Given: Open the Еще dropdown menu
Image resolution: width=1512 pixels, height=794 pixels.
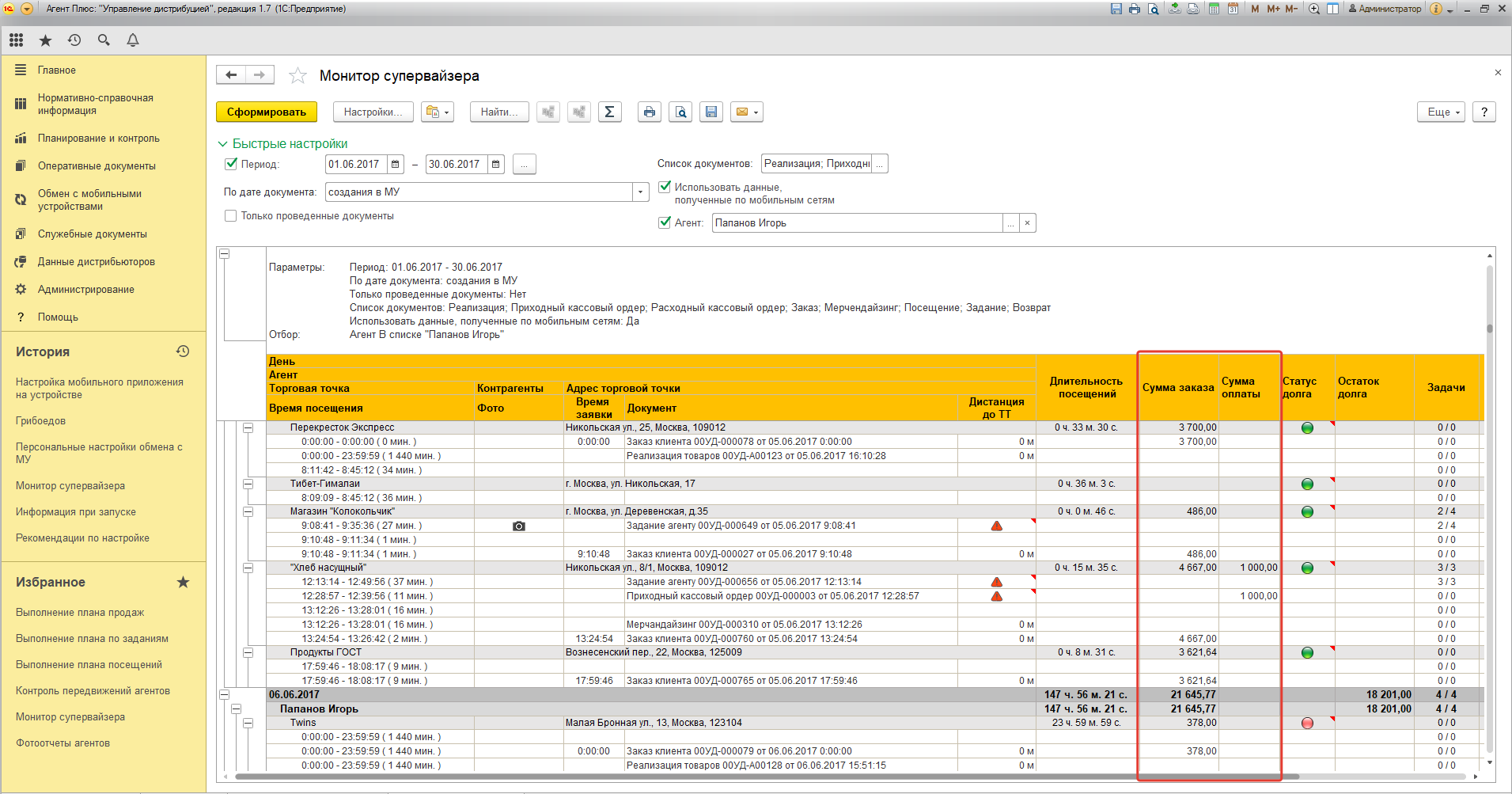Looking at the screenshot, I should (1442, 112).
